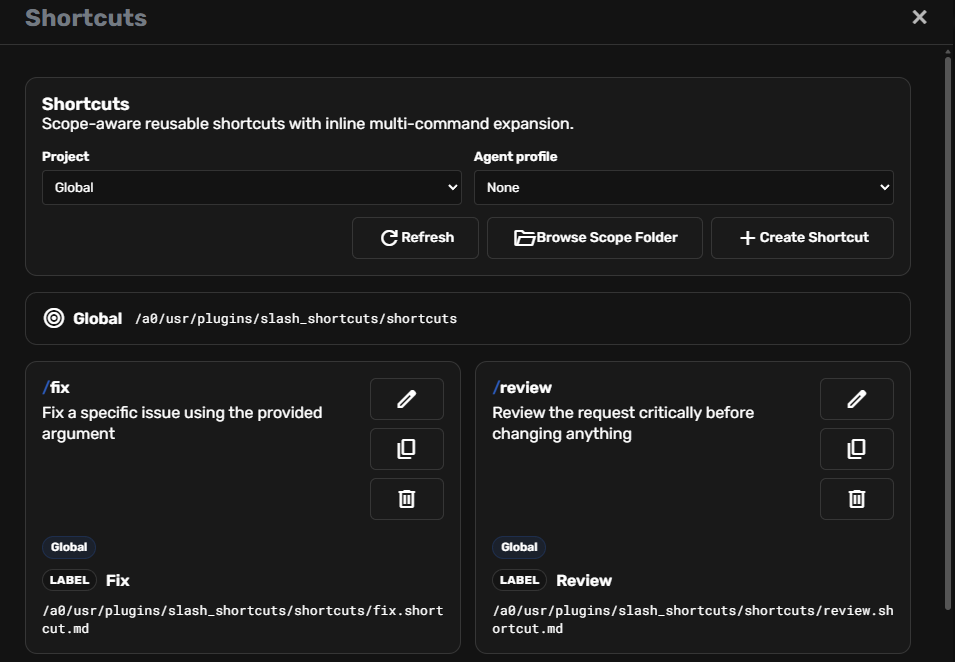Screen dimensions: 955x662
Task: Click the fix.shortcut.md file path
Action: click(242, 619)
